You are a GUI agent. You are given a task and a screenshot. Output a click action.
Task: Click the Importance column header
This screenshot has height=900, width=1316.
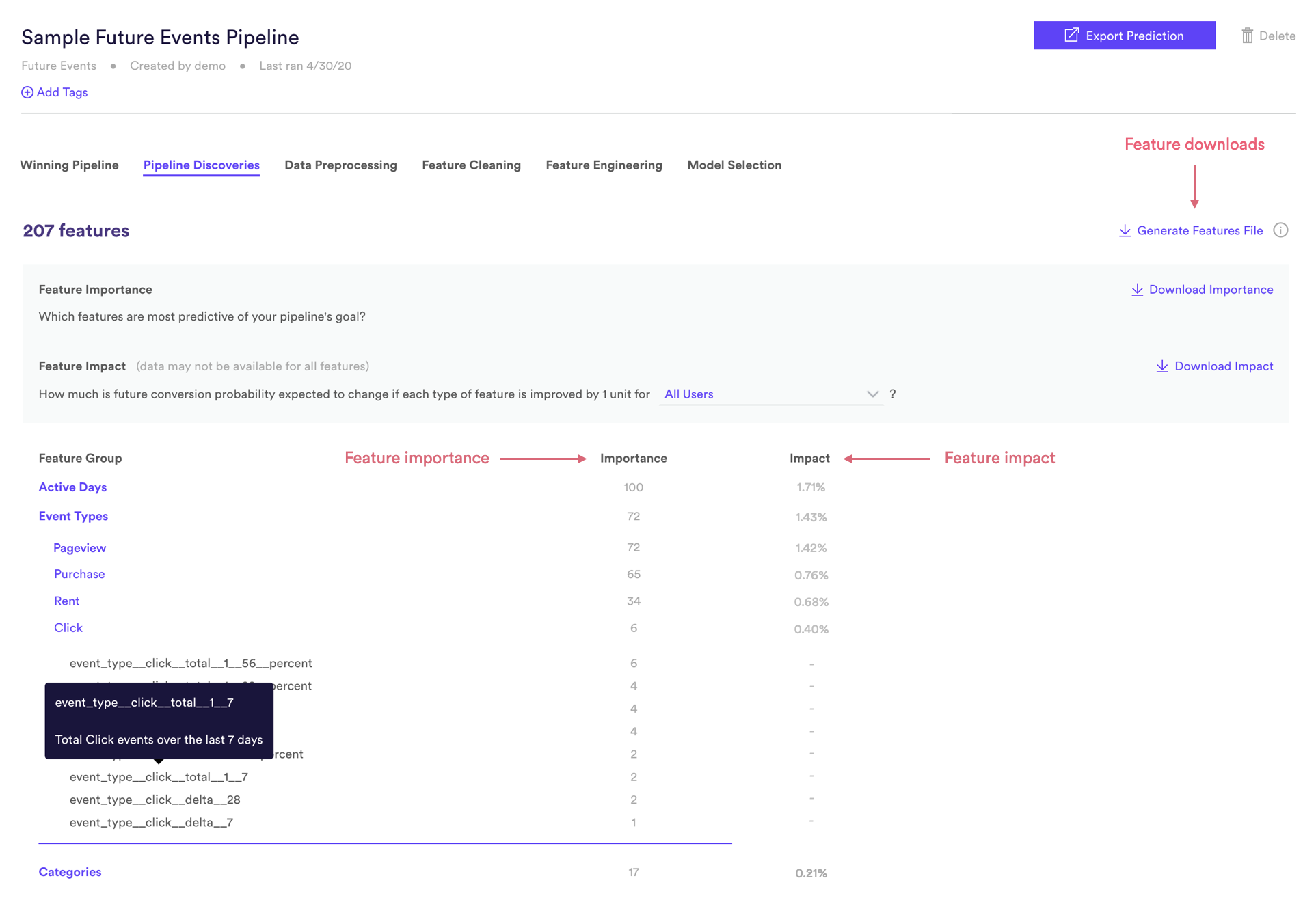click(x=633, y=459)
